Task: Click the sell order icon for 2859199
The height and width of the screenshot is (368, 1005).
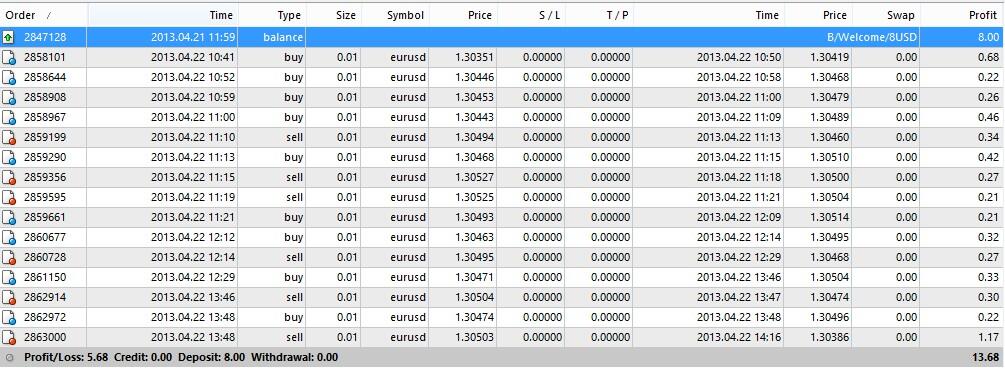Action: tap(8, 137)
